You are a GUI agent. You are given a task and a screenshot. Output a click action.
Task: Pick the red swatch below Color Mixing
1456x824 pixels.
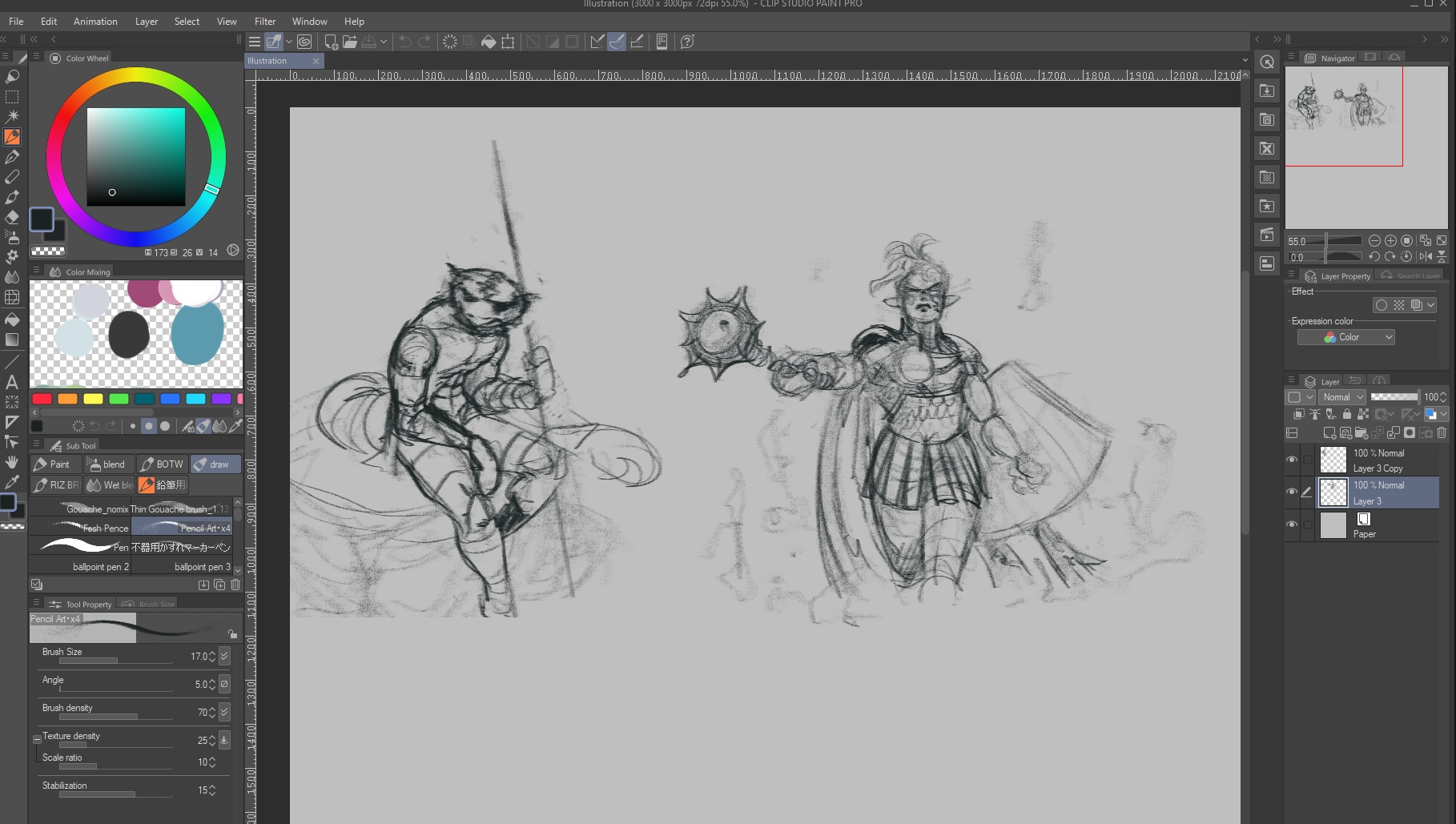[42, 399]
